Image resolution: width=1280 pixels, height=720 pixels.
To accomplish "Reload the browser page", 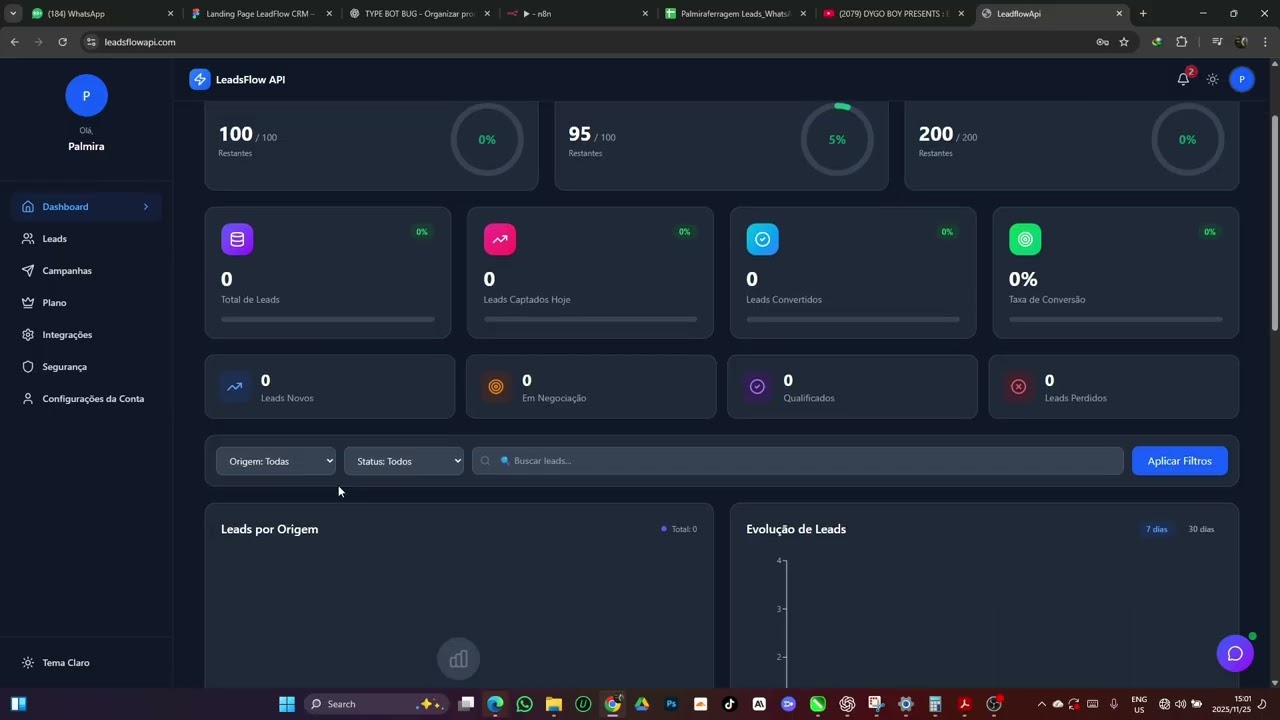I will tap(62, 42).
